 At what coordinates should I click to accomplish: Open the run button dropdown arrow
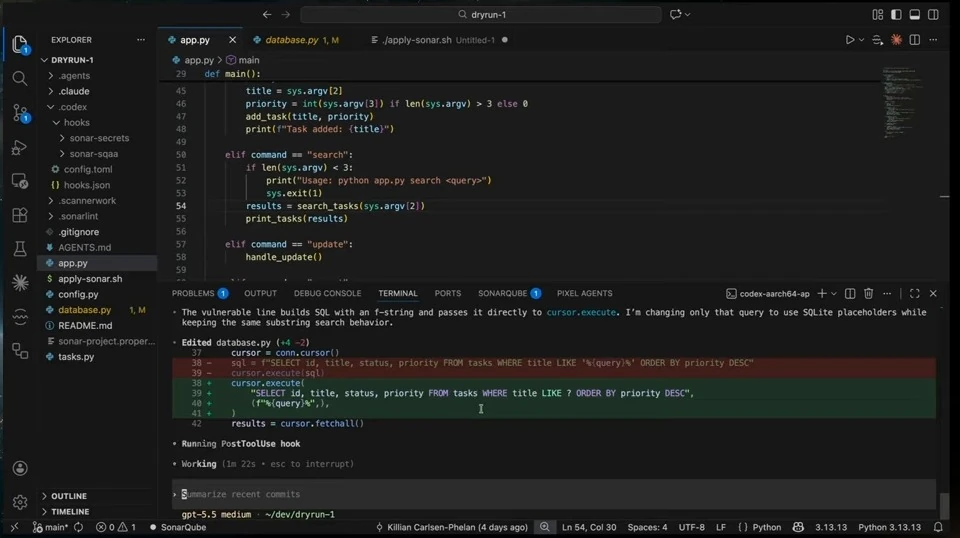click(x=861, y=40)
